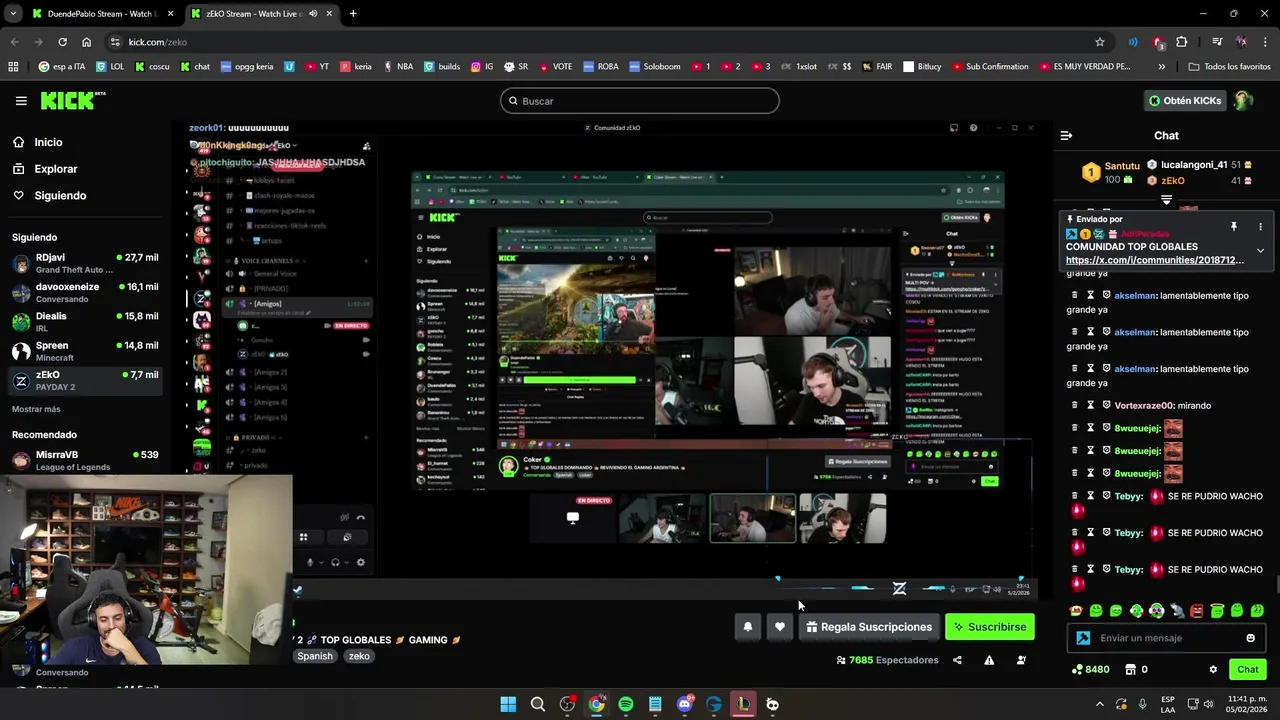Open Spotify from the taskbar
1280x720 pixels.
click(626, 704)
